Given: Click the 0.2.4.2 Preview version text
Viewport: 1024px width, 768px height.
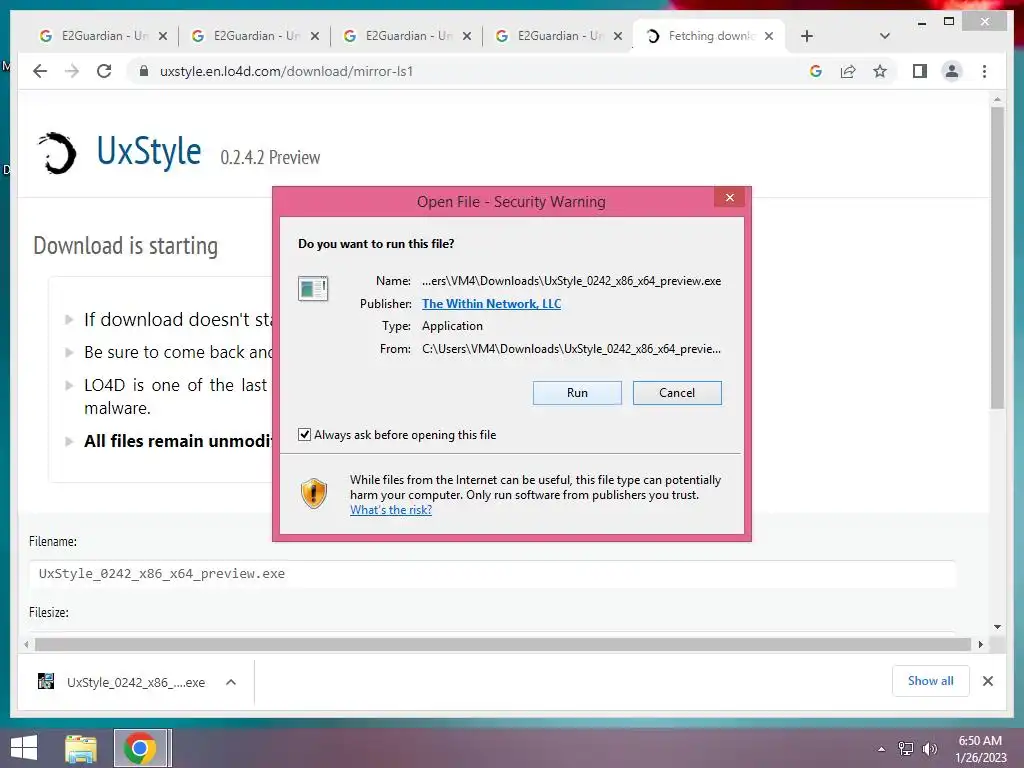Looking at the screenshot, I should pos(270,157).
